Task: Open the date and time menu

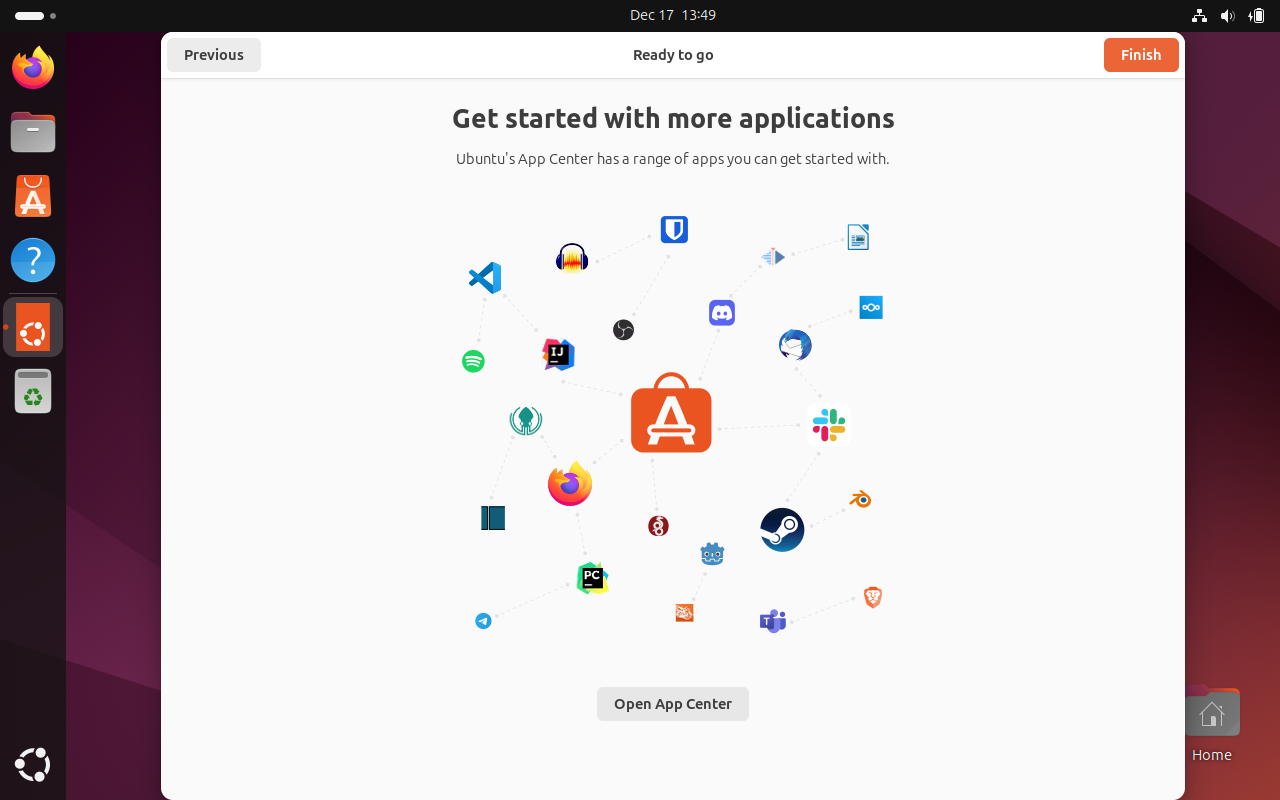Action: 673,15
